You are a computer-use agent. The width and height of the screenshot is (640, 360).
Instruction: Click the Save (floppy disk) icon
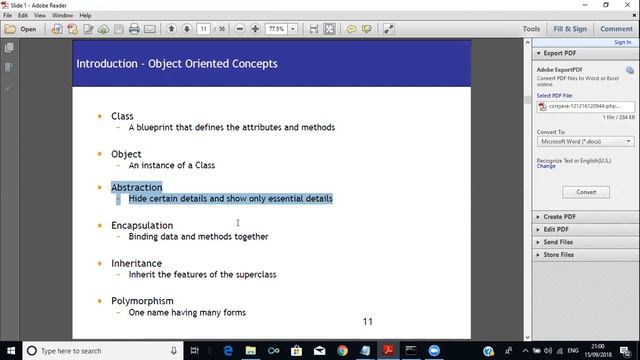[119, 29]
